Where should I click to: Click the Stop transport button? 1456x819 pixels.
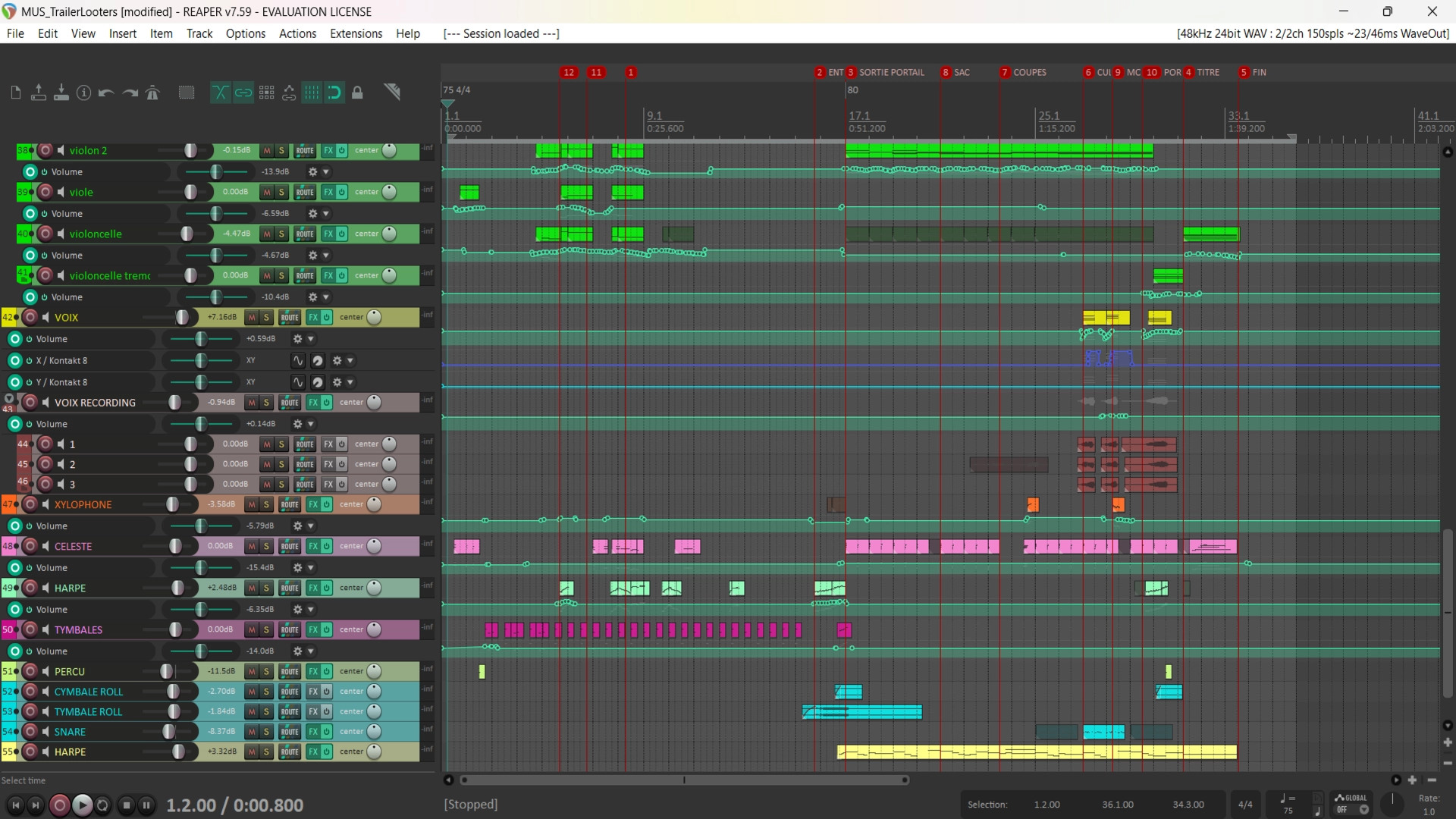point(127,805)
